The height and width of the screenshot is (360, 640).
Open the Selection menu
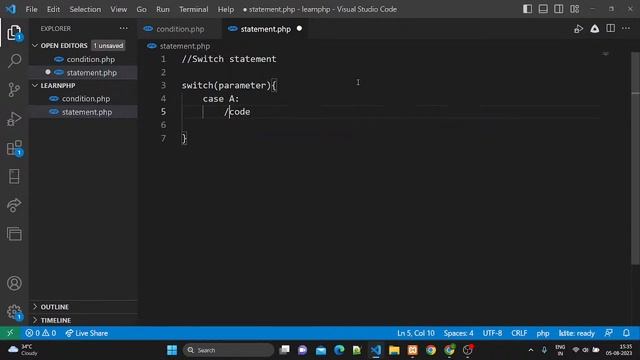(x=85, y=9)
